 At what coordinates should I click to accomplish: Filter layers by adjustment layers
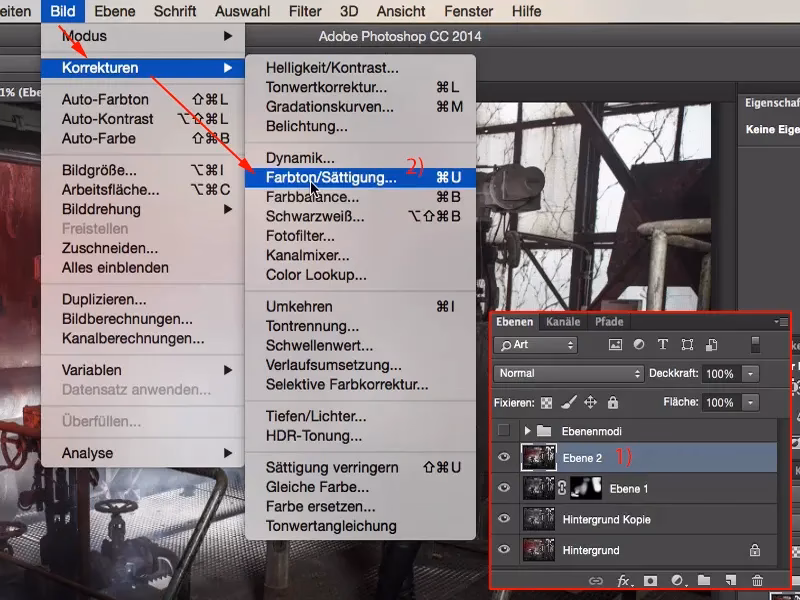pos(639,345)
